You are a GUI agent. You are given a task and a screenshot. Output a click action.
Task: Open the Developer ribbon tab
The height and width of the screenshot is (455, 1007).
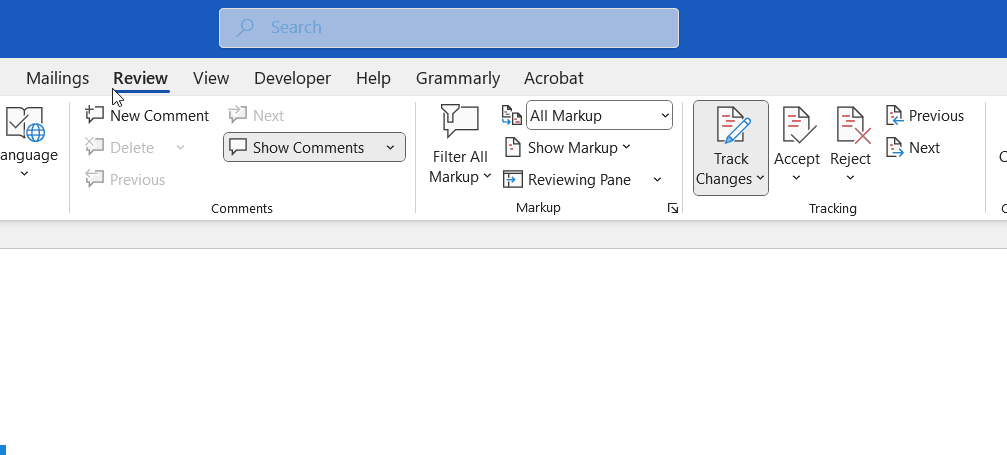pyautogui.click(x=292, y=78)
